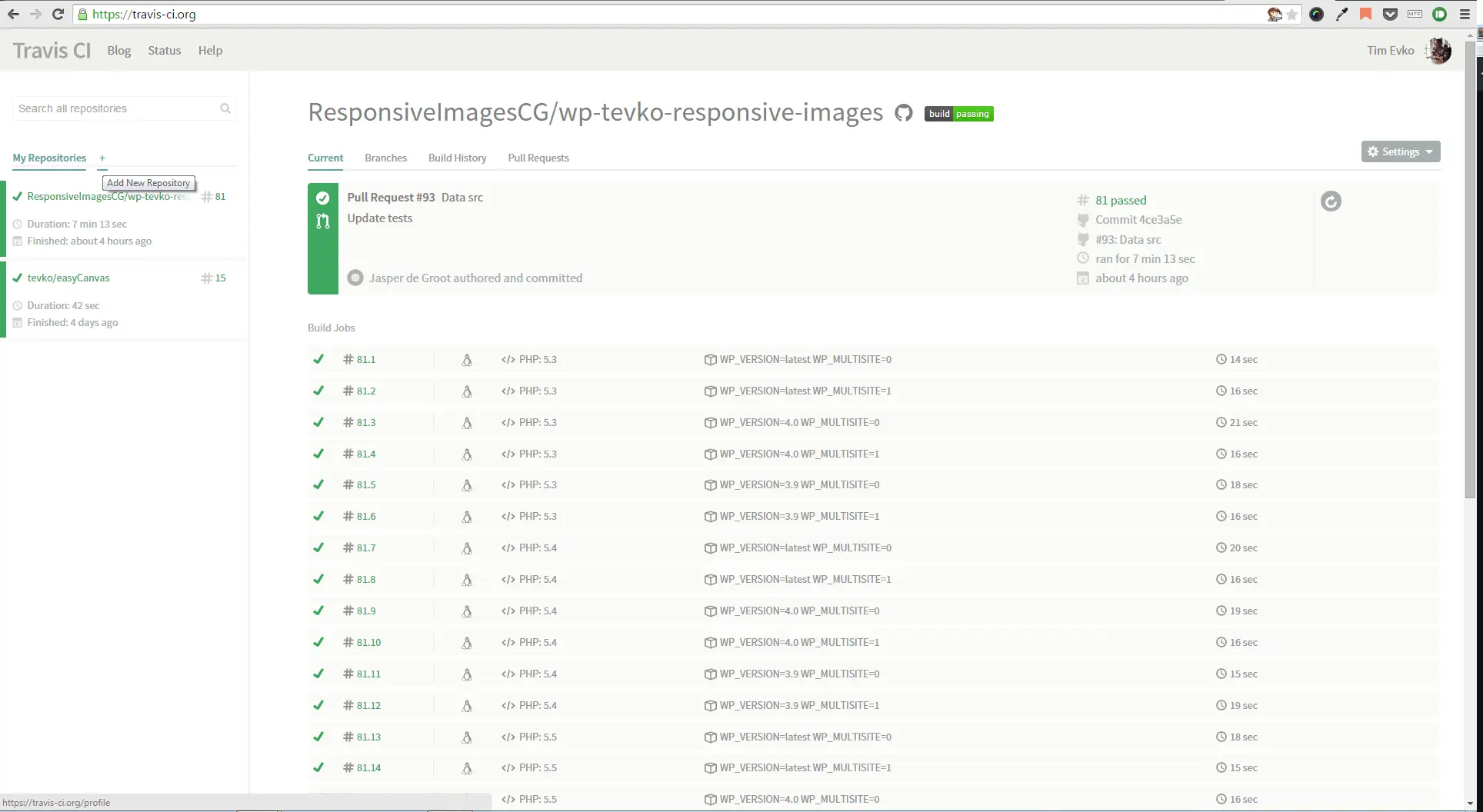Click the duration clock icon on job 81.7

tap(1220, 547)
